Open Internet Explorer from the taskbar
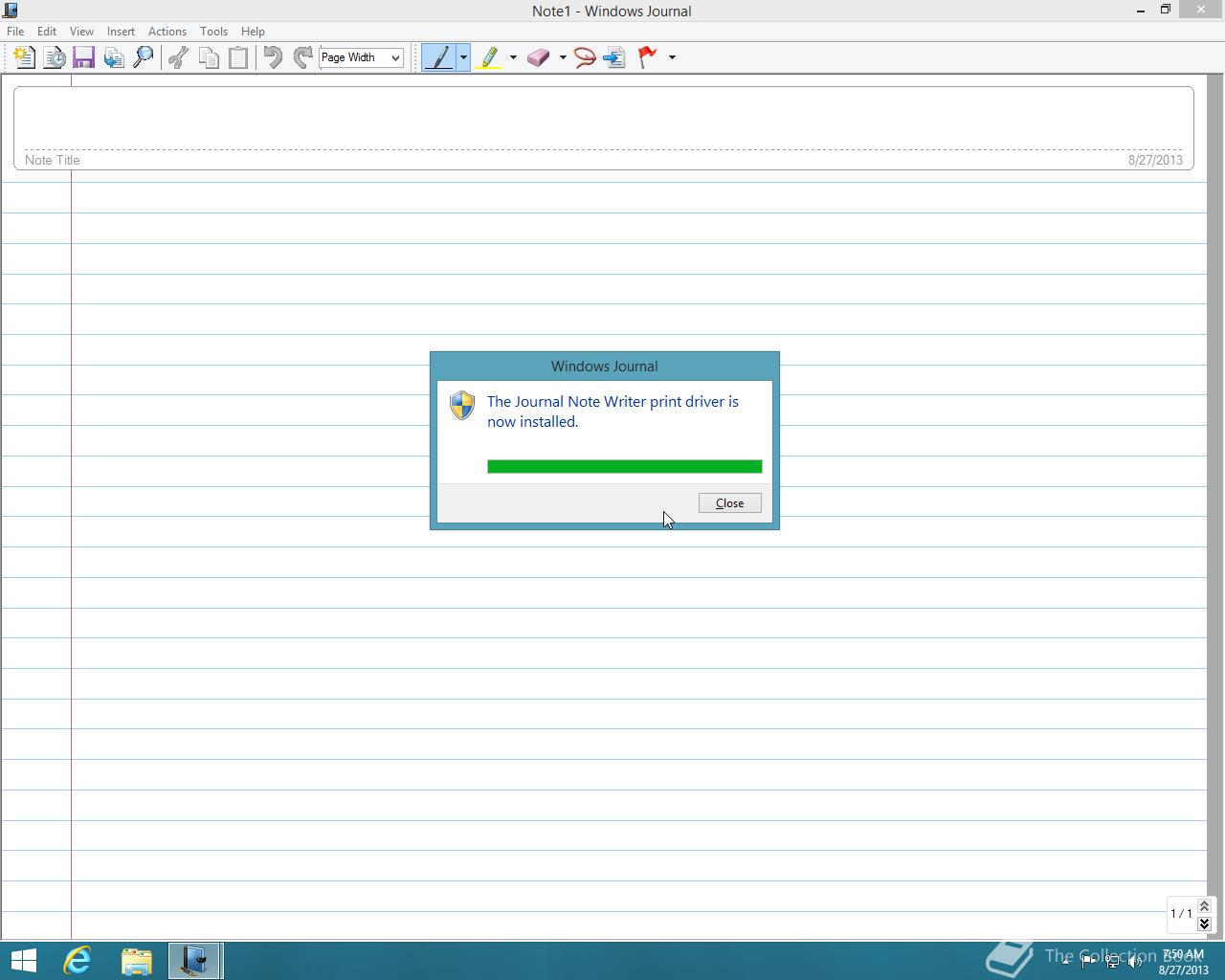Image resolution: width=1225 pixels, height=980 pixels. point(78,960)
